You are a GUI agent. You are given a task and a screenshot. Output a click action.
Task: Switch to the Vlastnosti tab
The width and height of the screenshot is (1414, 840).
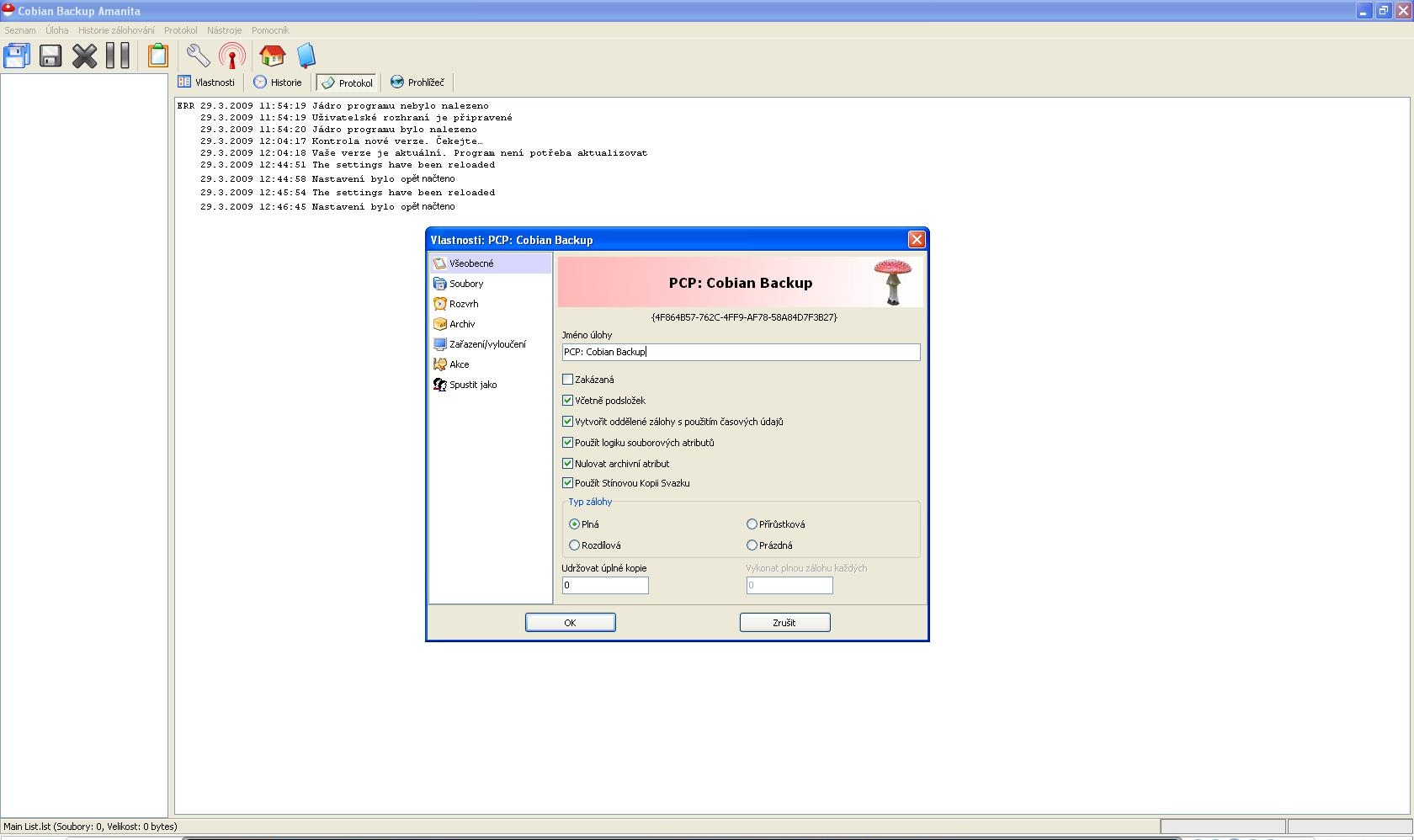pos(207,82)
